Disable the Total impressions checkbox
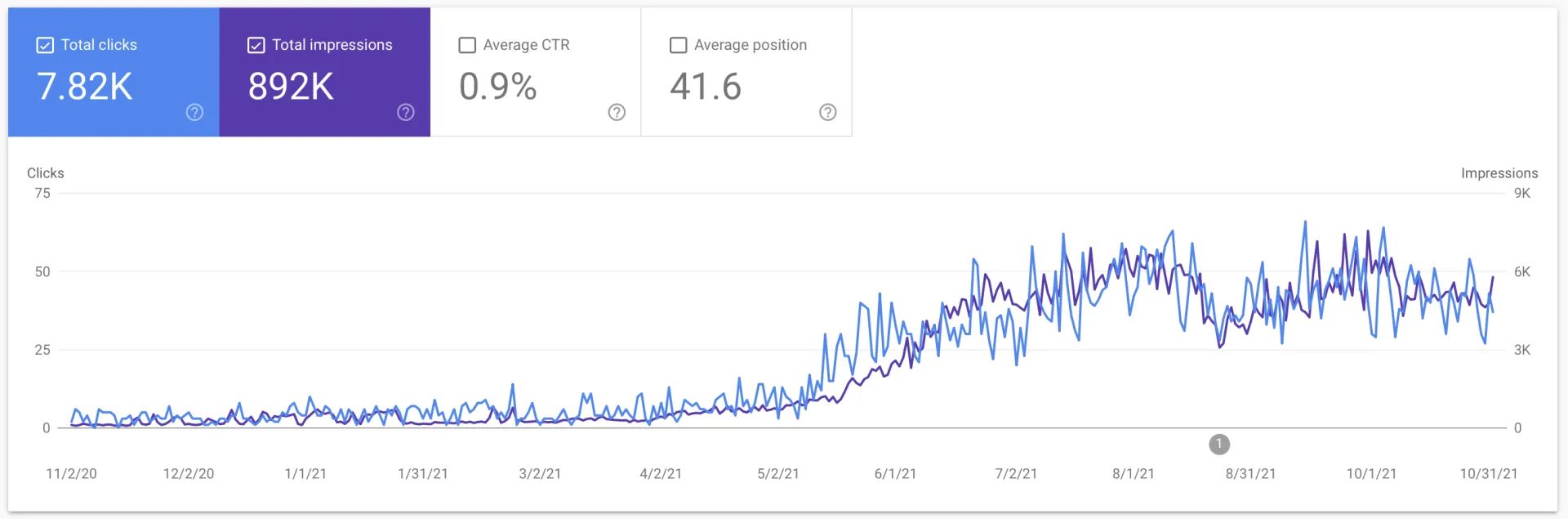 coord(256,46)
